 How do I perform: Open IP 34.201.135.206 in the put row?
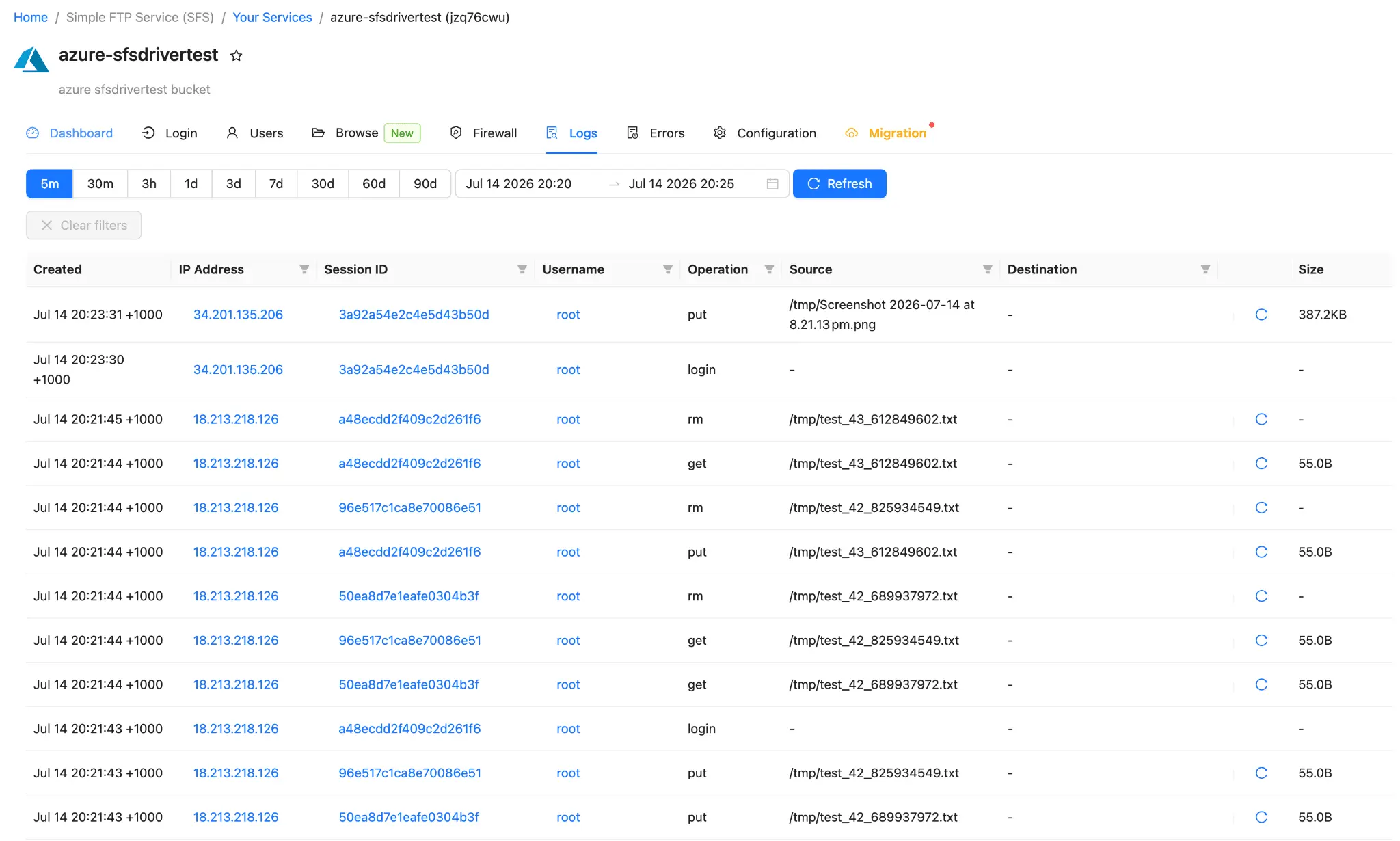238,315
